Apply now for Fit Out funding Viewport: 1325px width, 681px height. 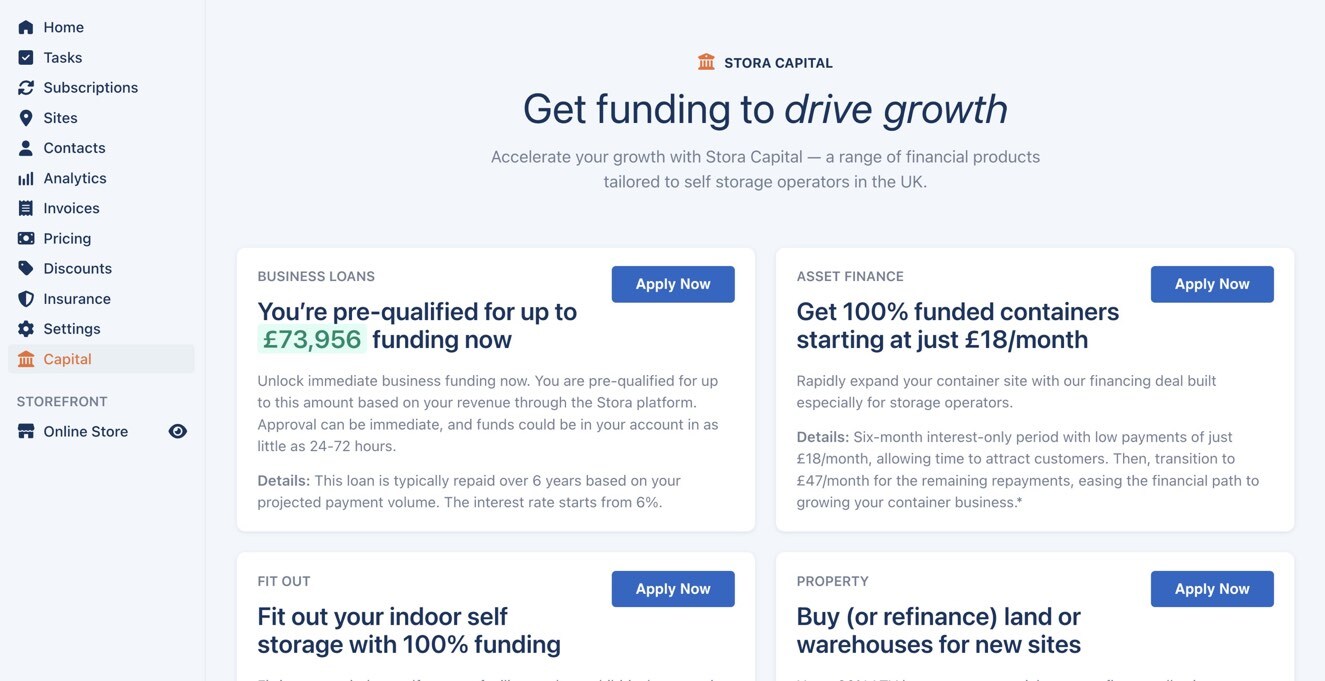tap(673, 589)
